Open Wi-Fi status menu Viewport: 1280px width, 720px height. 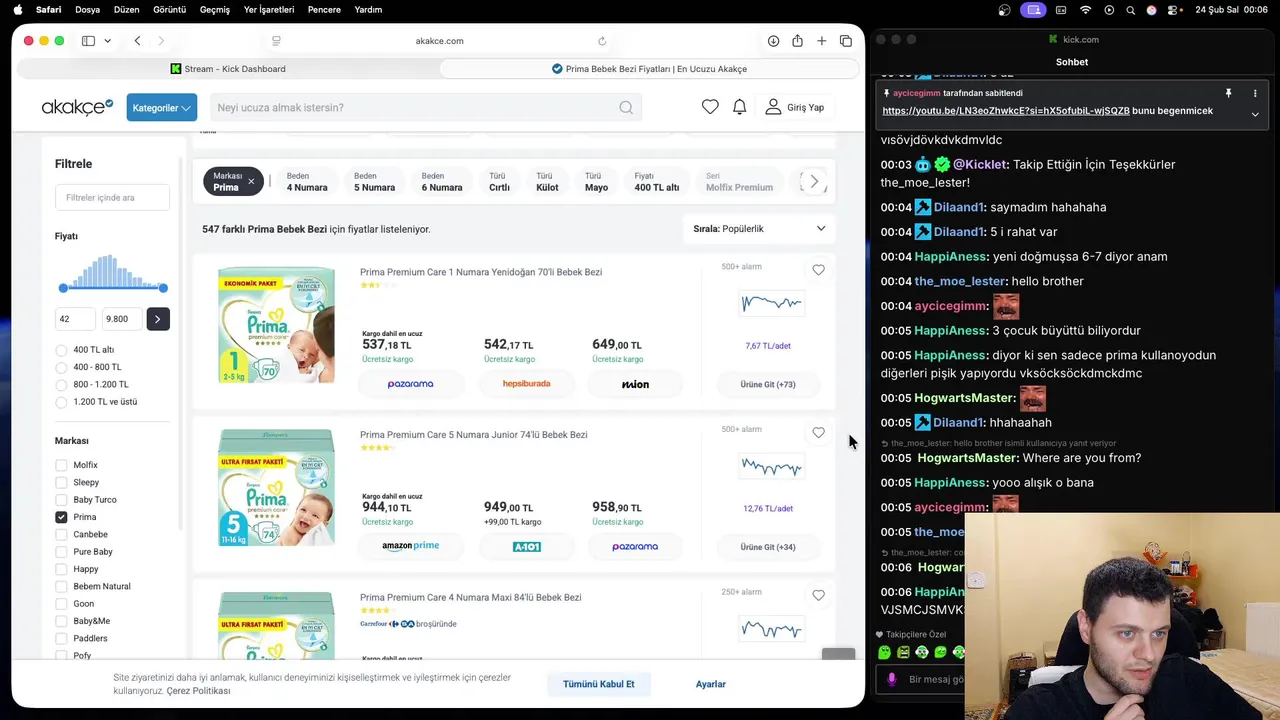click(1085, 10)
